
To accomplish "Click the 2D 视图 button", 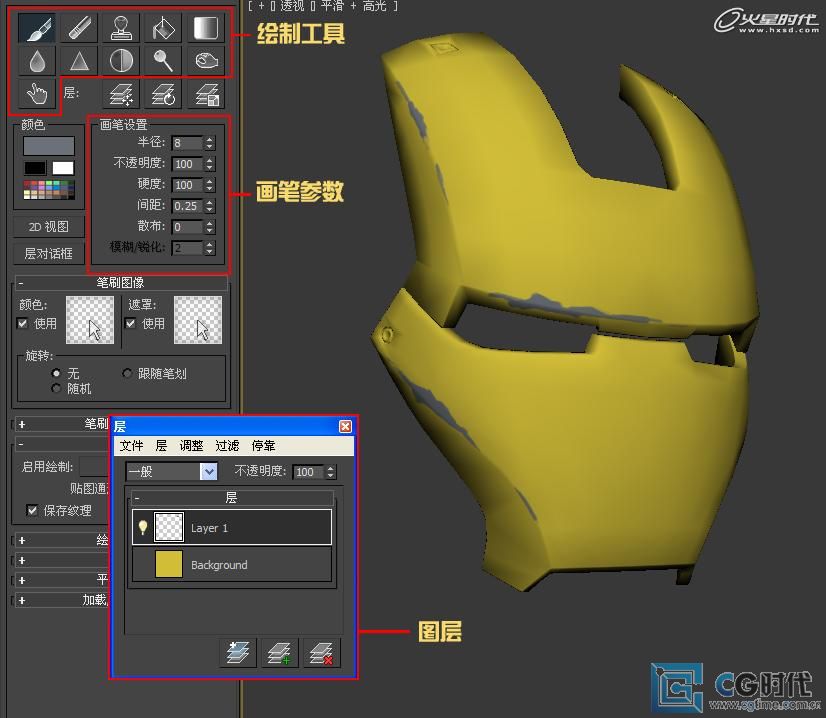I will [48, 227].
